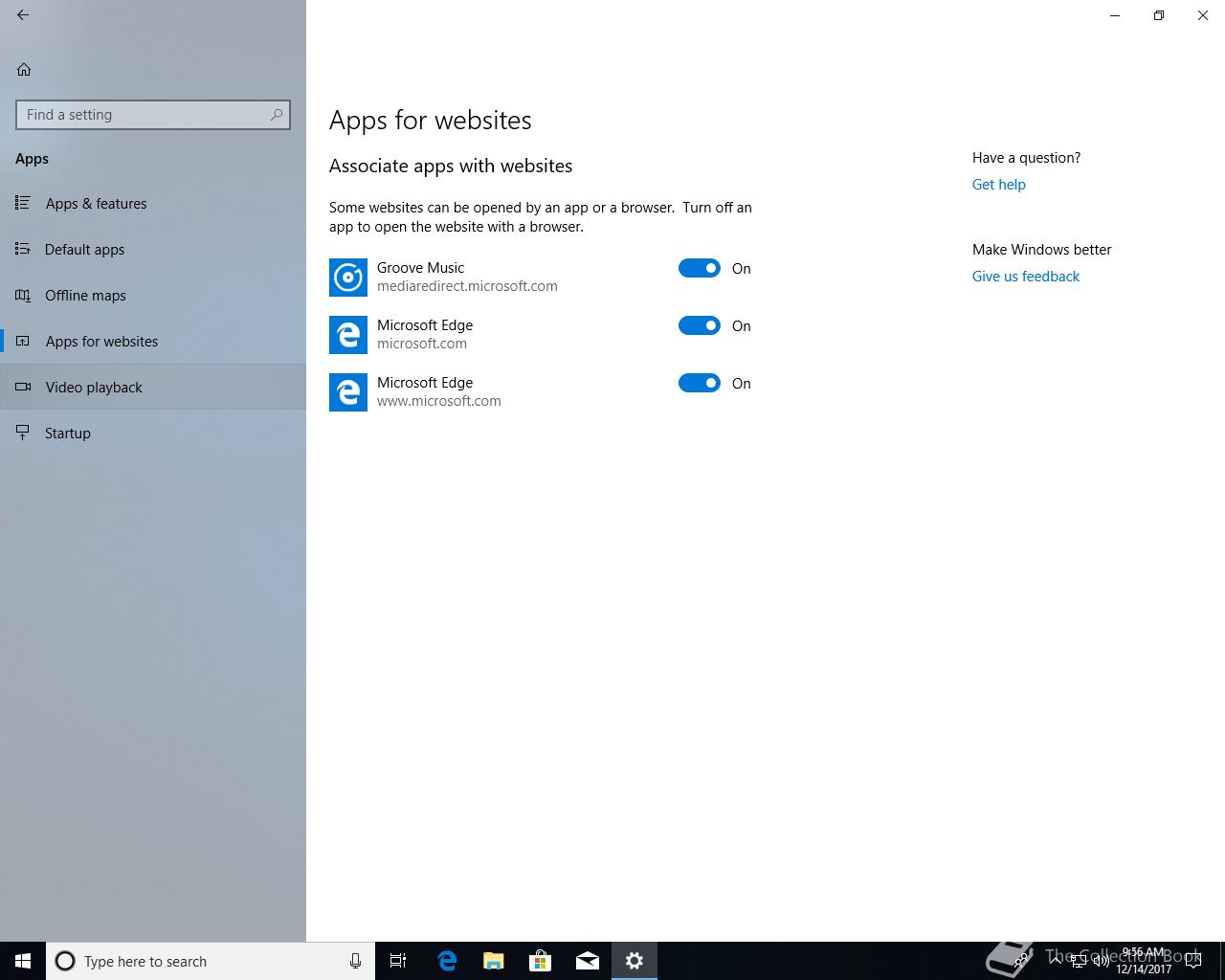Show hidden tray icons chevron
The image size is (1225, 980).
pyautogui.click(x=1056, y=961)
